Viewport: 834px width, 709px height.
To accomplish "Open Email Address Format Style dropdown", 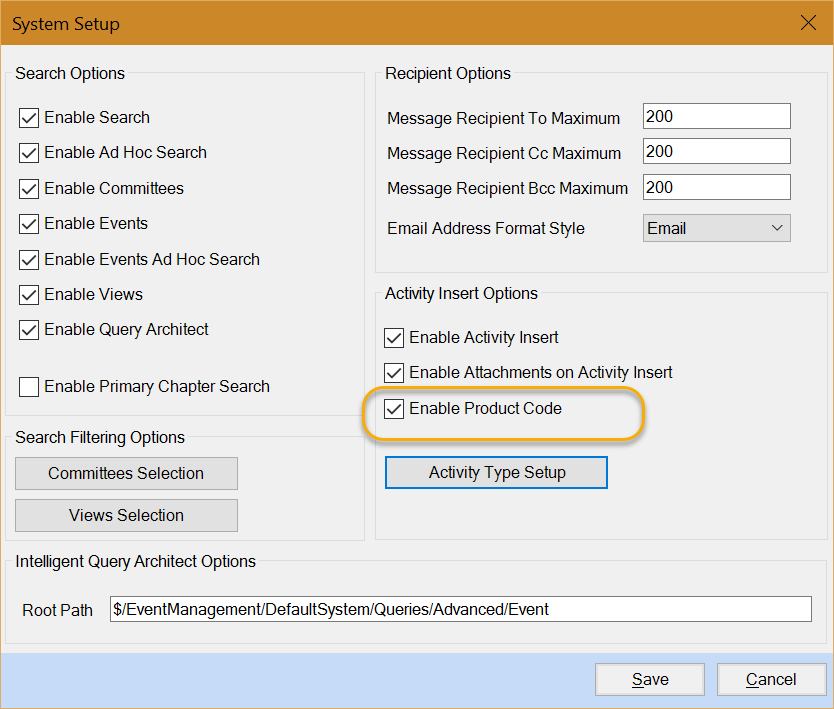I will point(716,228).
